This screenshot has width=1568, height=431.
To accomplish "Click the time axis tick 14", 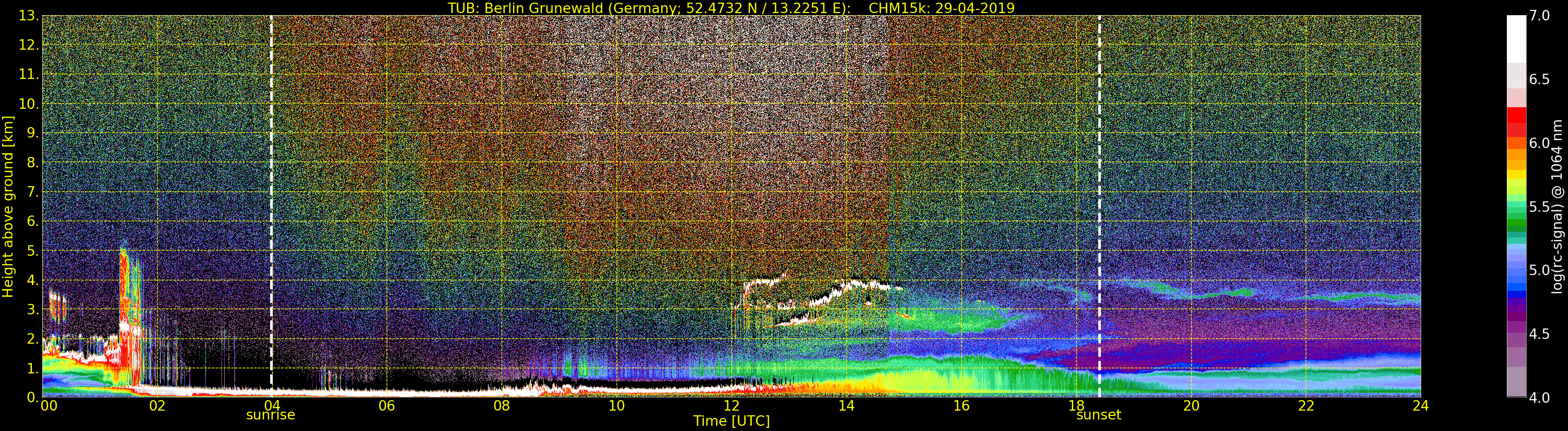I will [846, 405].
